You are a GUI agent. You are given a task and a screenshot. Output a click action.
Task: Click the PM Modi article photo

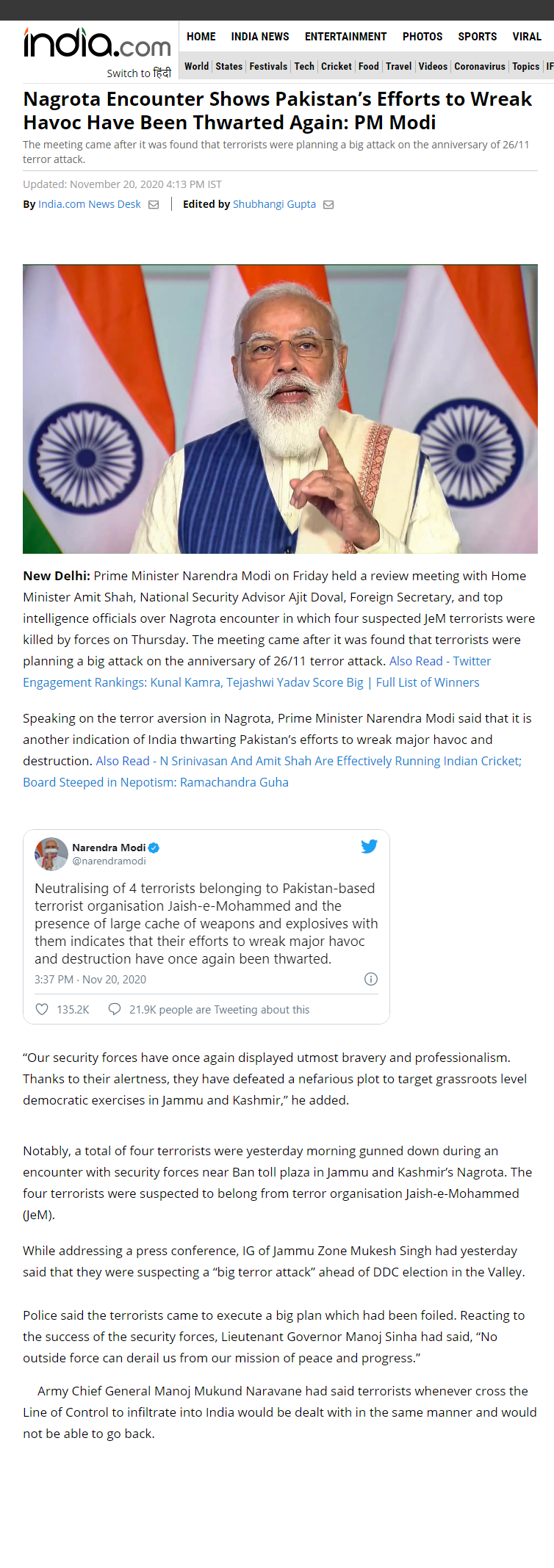tap(280, 408)
